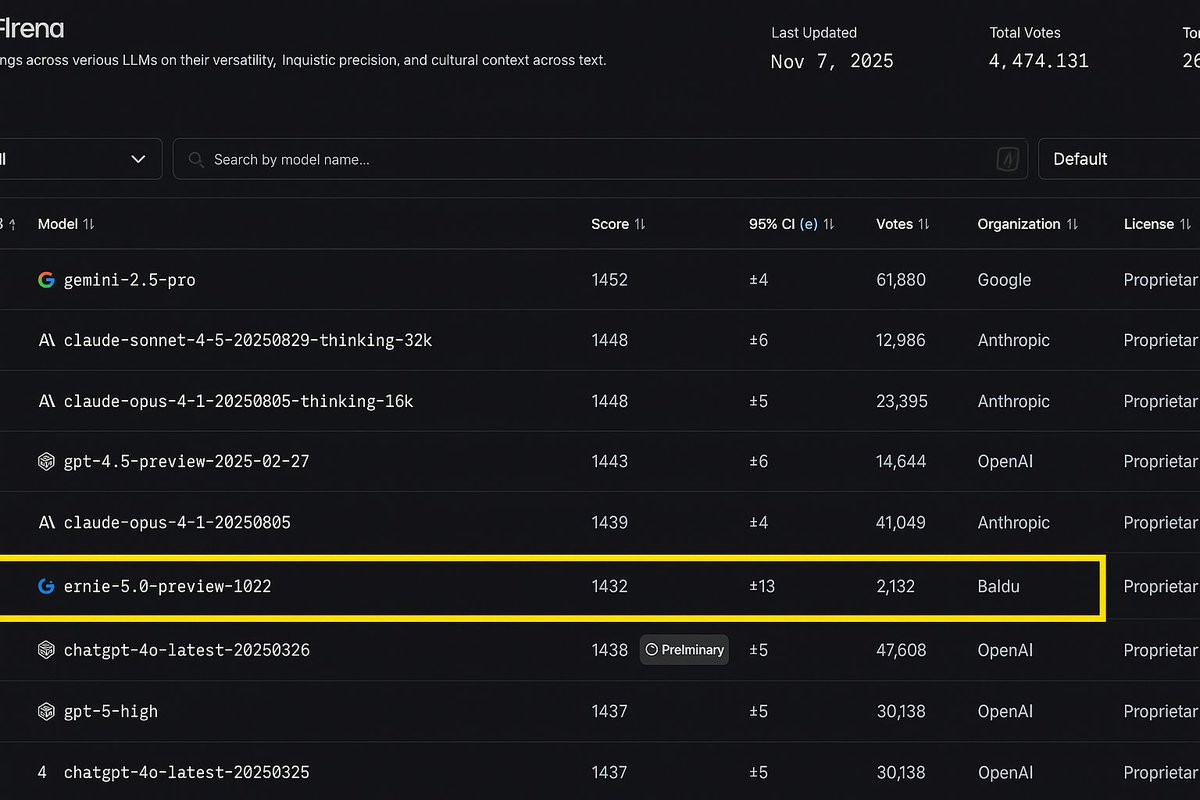Screen dimensions: 1200x800
Task: Click the logo icon beside ernie-5.0-preview-1022
Action: coord(46,586)
